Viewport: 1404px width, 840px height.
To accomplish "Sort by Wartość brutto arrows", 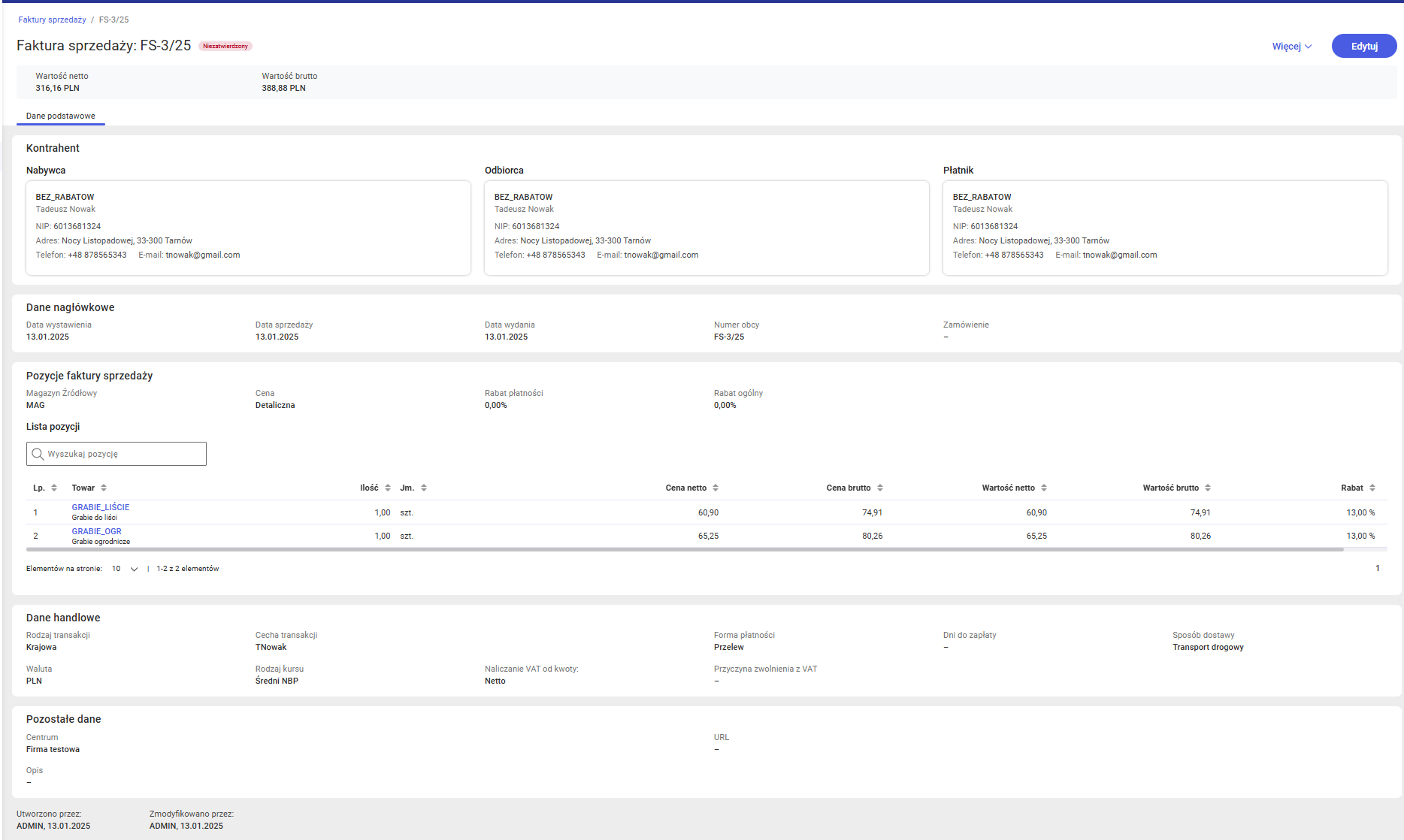I will click(x=1208, y=488).
